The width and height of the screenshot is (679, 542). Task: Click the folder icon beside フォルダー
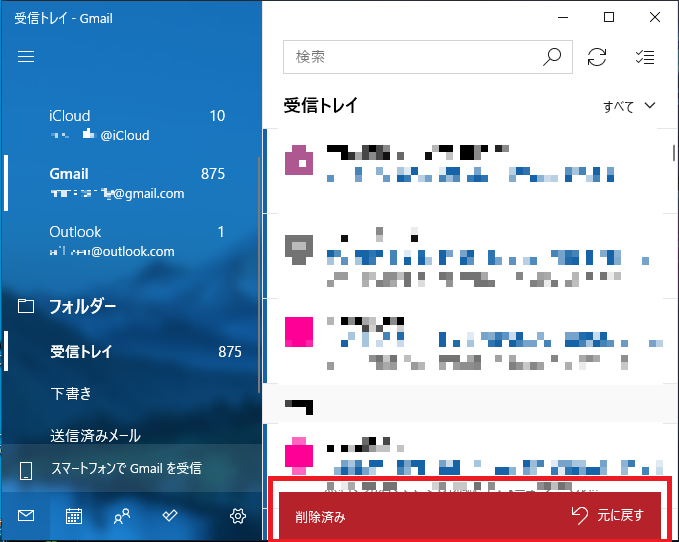point(26,306)
